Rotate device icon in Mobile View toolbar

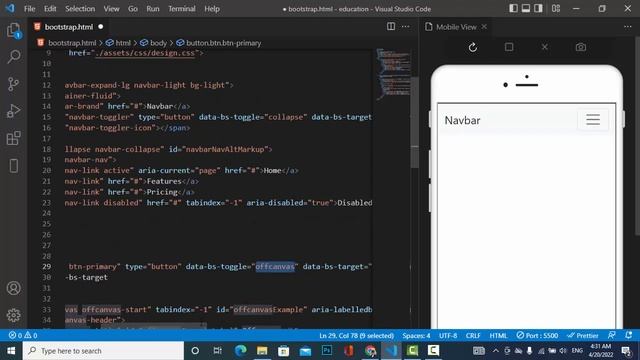[509, 47]
